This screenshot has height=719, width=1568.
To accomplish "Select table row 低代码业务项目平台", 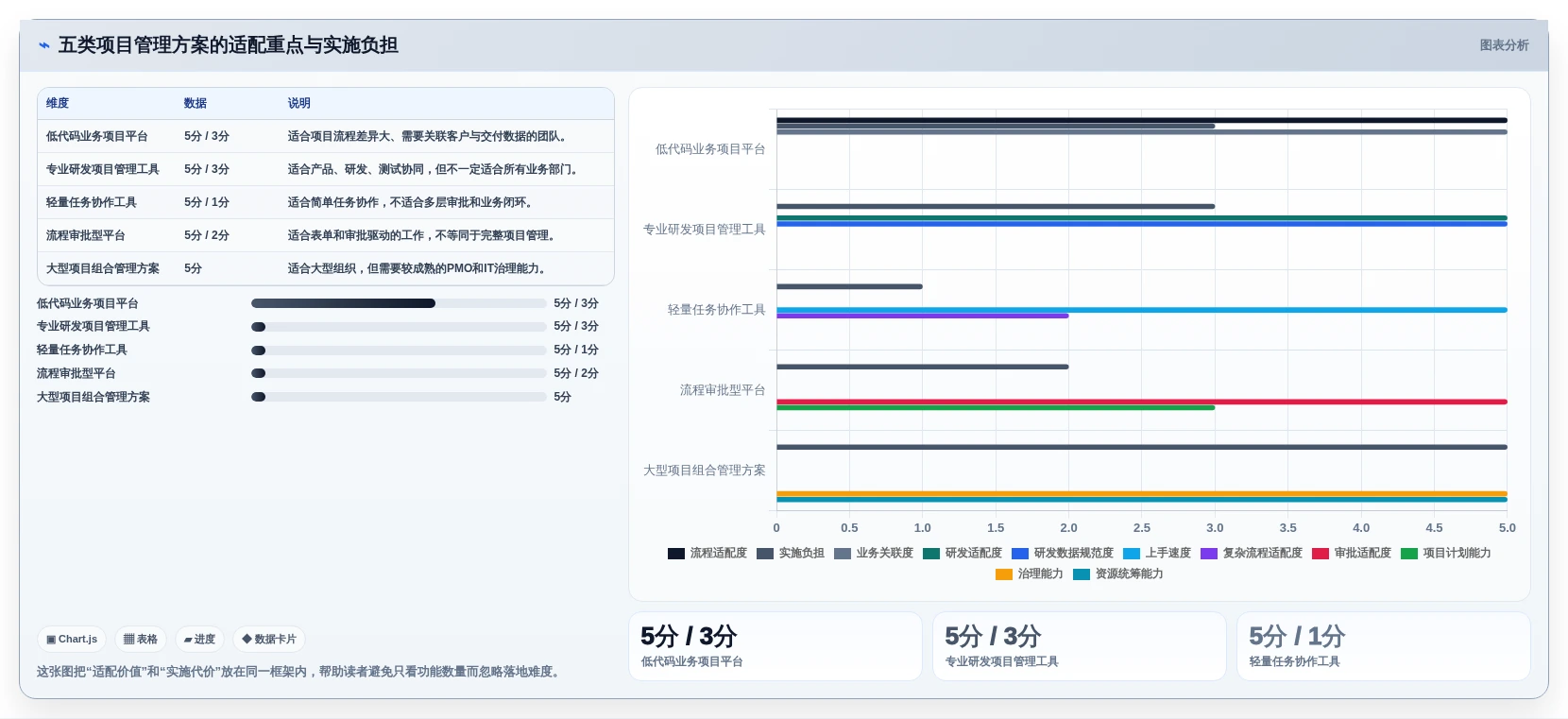I will pyautogui.click(x=326, y=136).
